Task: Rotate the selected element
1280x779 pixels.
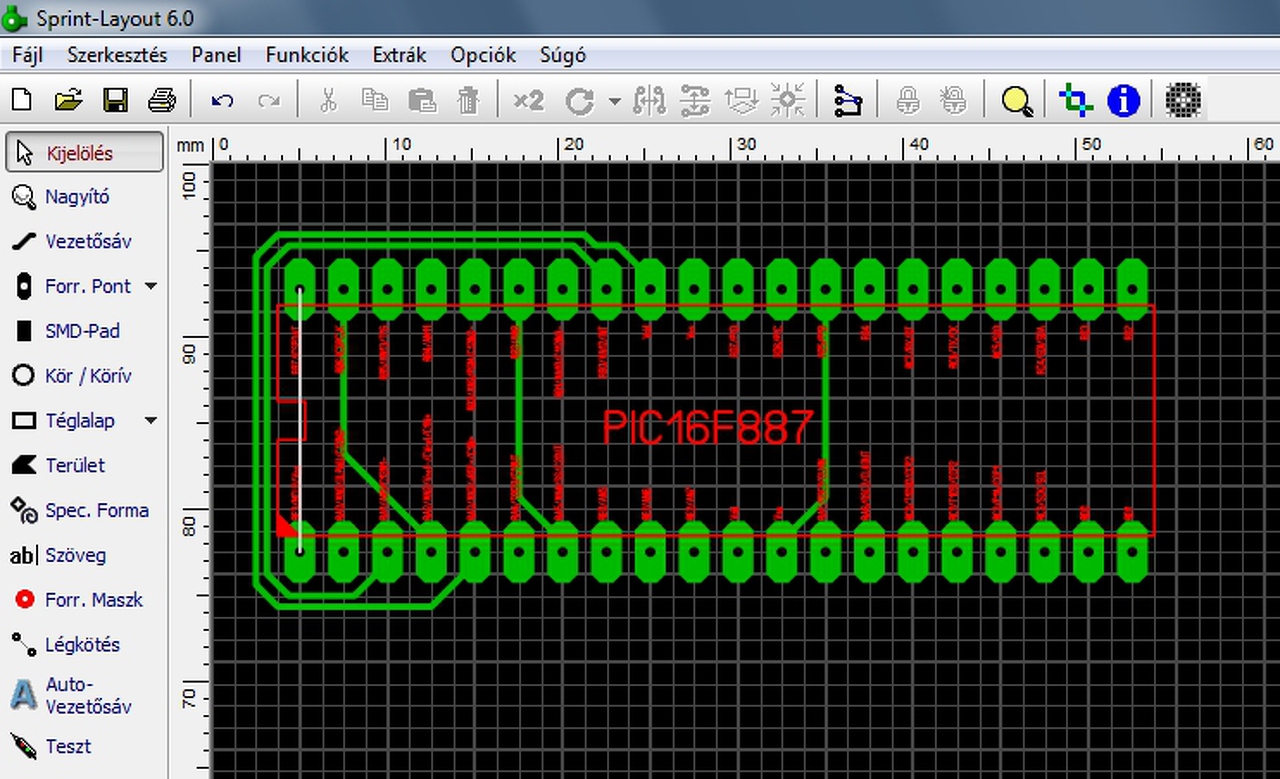Action: [580, 100]
